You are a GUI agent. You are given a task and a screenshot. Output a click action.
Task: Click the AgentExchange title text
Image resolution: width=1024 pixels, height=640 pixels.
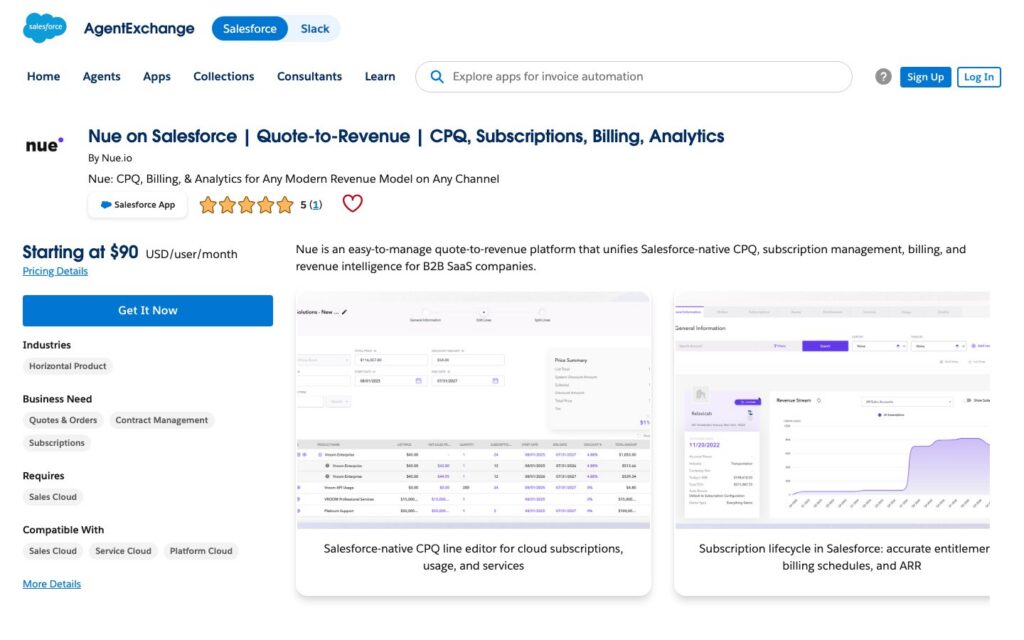139,29
